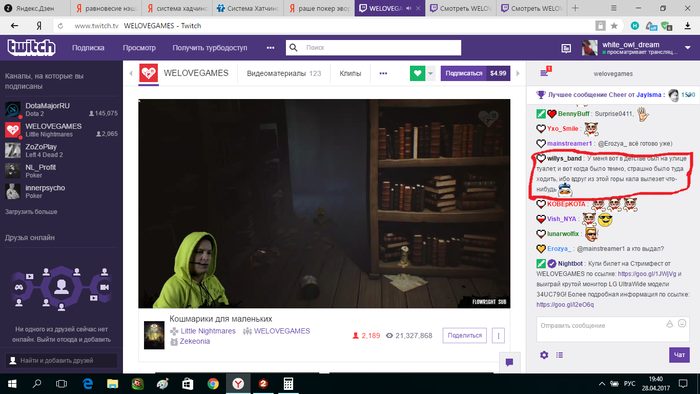
Task: Click the Task View taskbar icon
Action: [62, 383]
